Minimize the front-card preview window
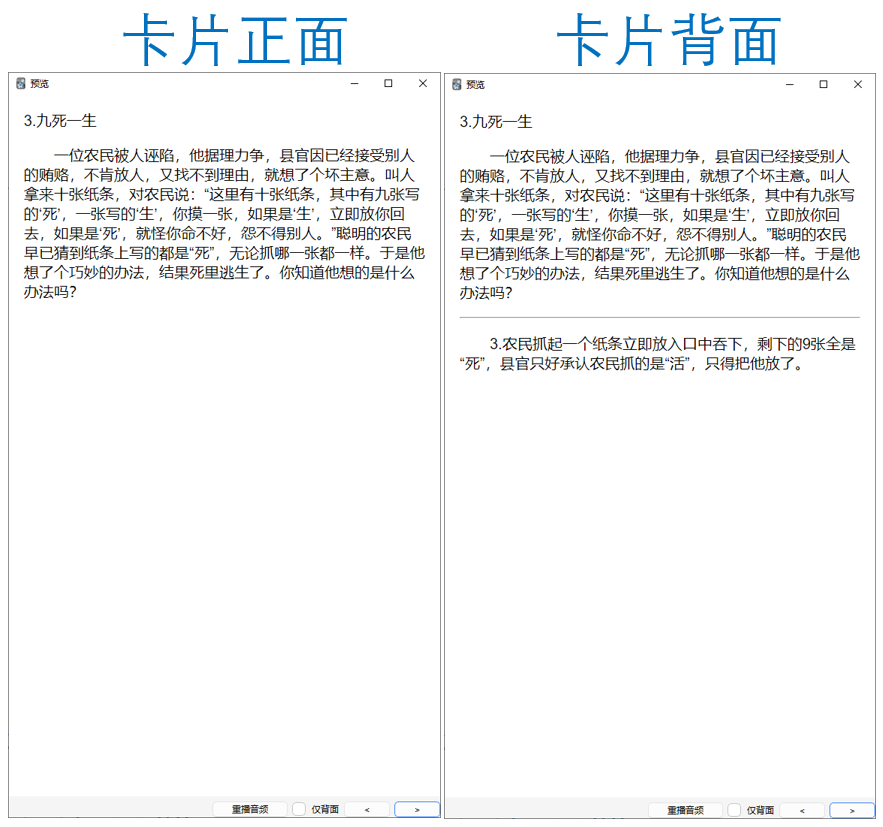 pos(354,83)
